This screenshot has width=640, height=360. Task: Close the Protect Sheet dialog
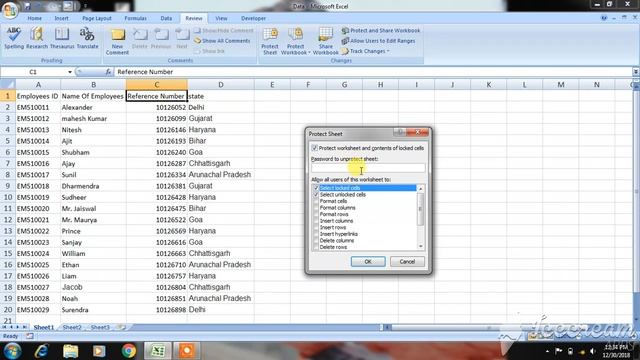click(418, 133)
